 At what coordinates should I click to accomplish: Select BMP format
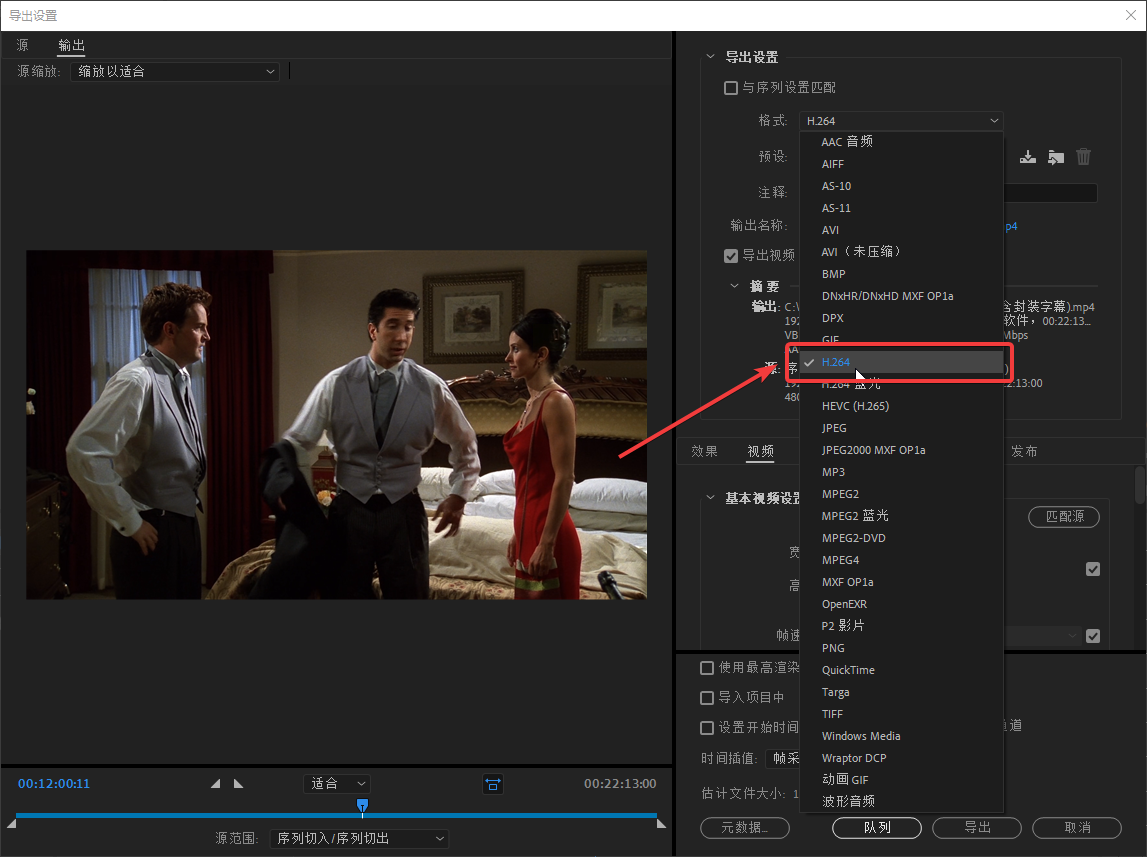pos(901,273)
